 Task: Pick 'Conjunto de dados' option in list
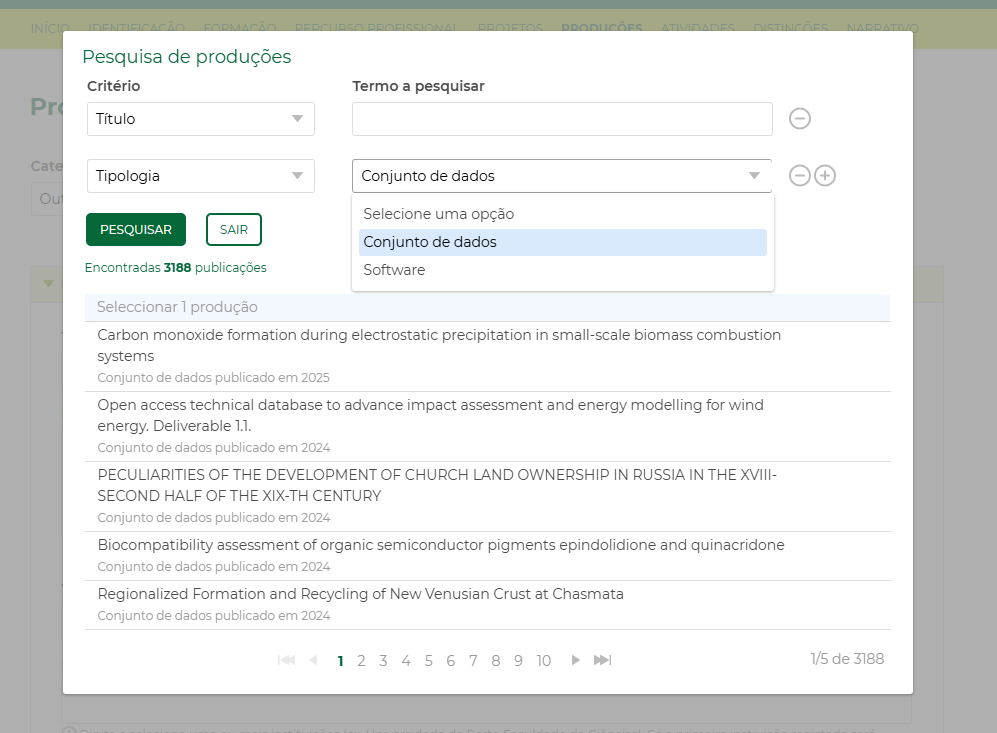tap(563, 242)
